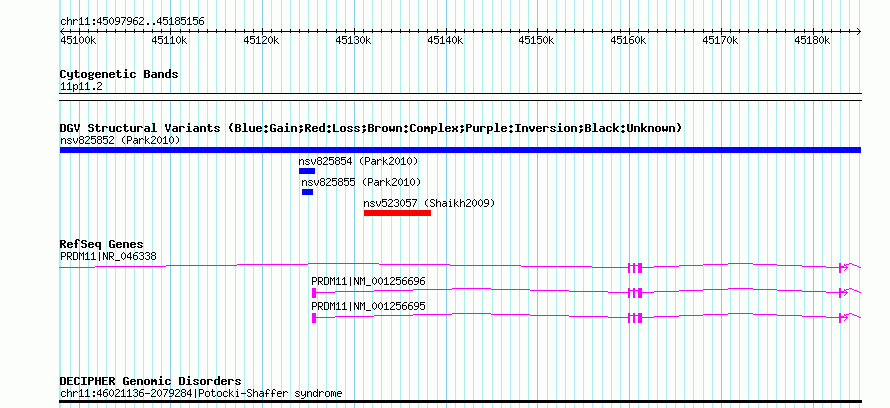Click the Cytogenetic Bands track title
The image size is (890, 408).
[x=119, y=74]
